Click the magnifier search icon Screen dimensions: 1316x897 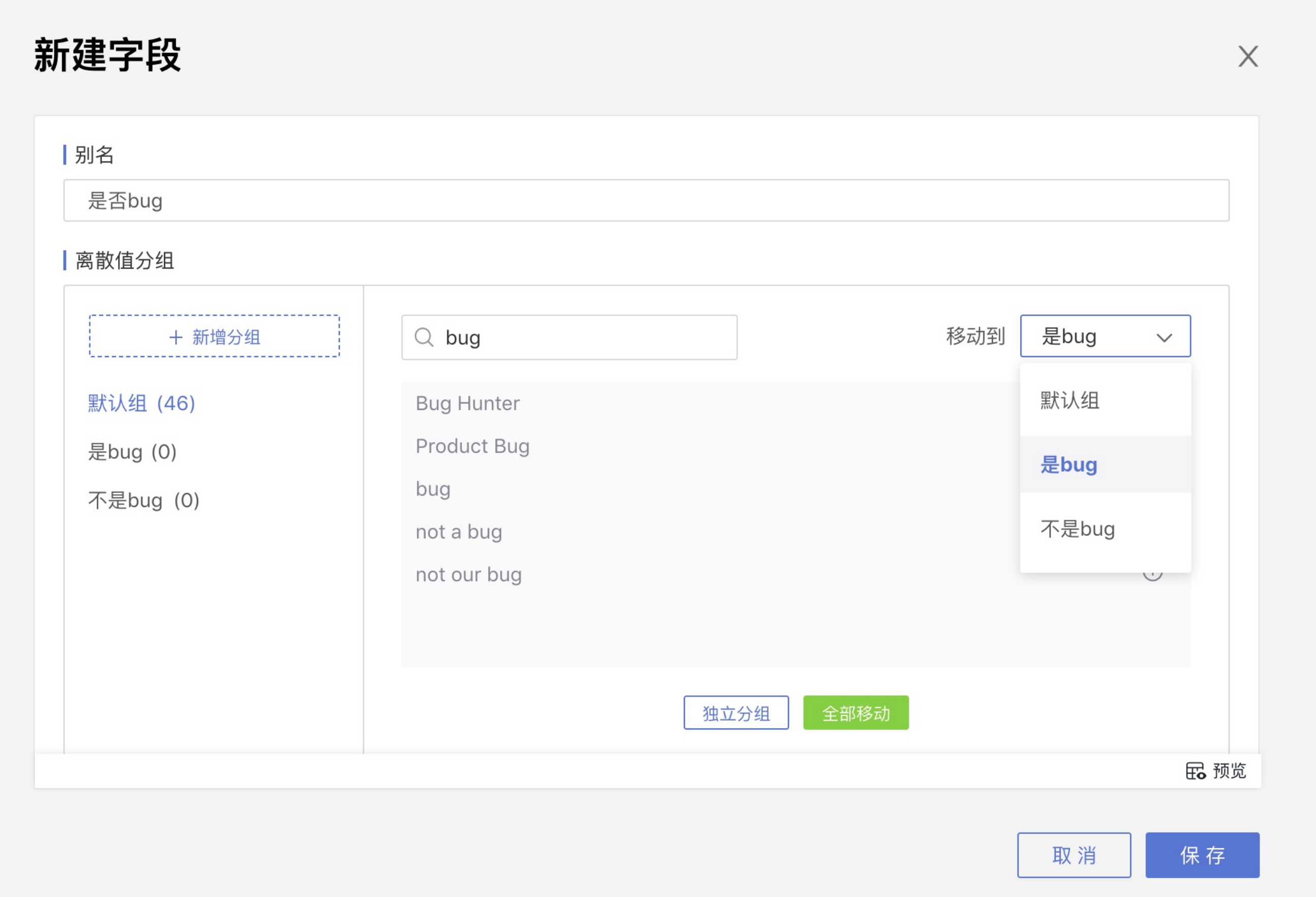tap(424, 337)
